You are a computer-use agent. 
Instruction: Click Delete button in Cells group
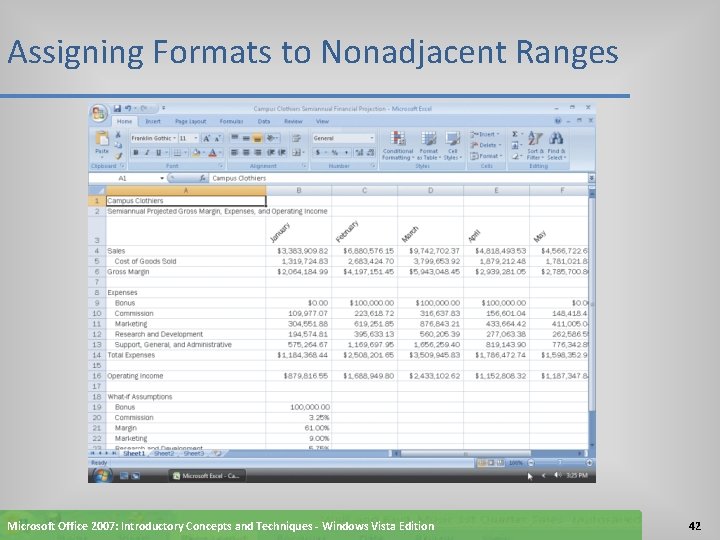click(x=485, y=145)
